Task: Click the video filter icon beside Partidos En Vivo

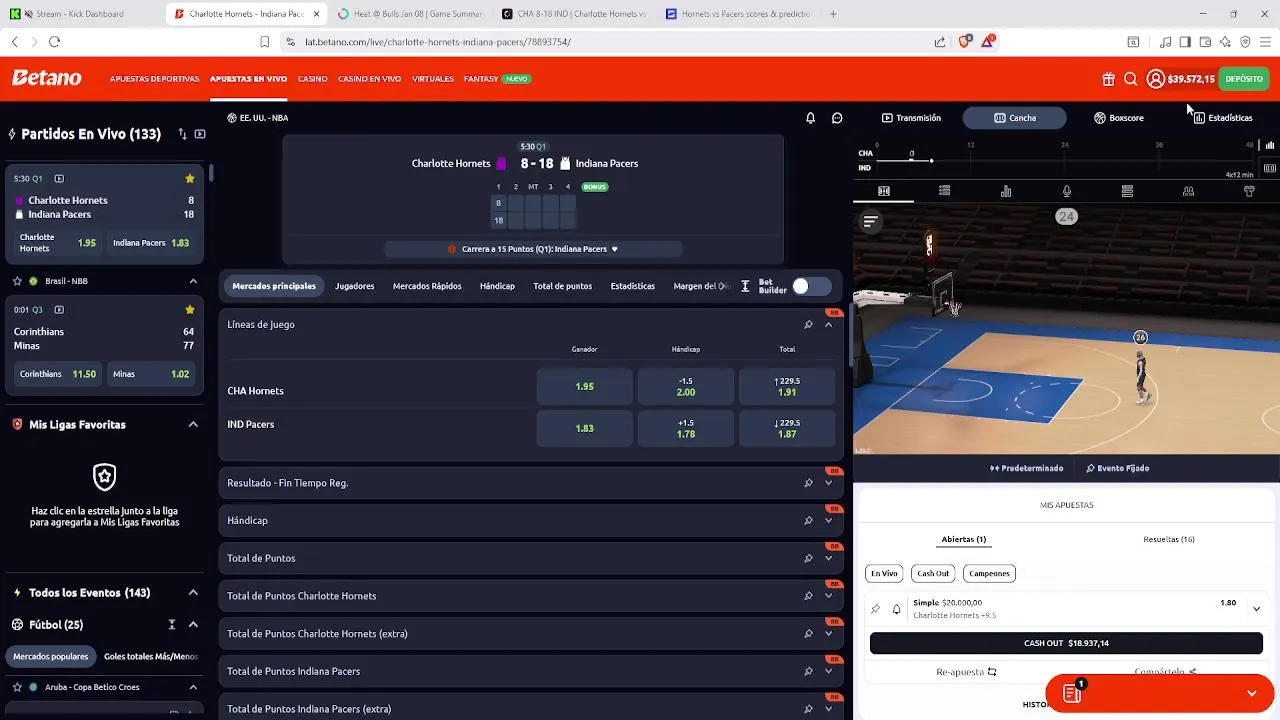Action: (200, 134)
